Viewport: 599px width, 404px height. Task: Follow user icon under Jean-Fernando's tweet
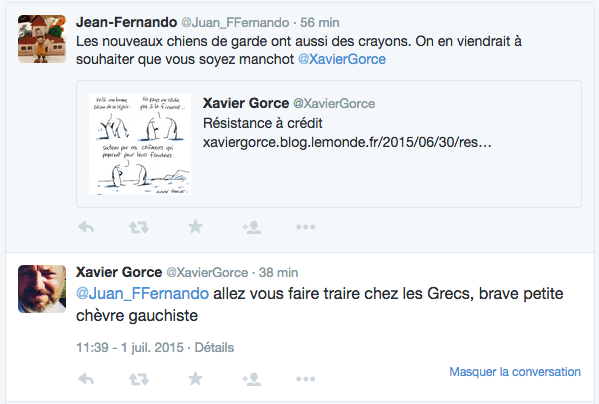click(x=252, y=227)
